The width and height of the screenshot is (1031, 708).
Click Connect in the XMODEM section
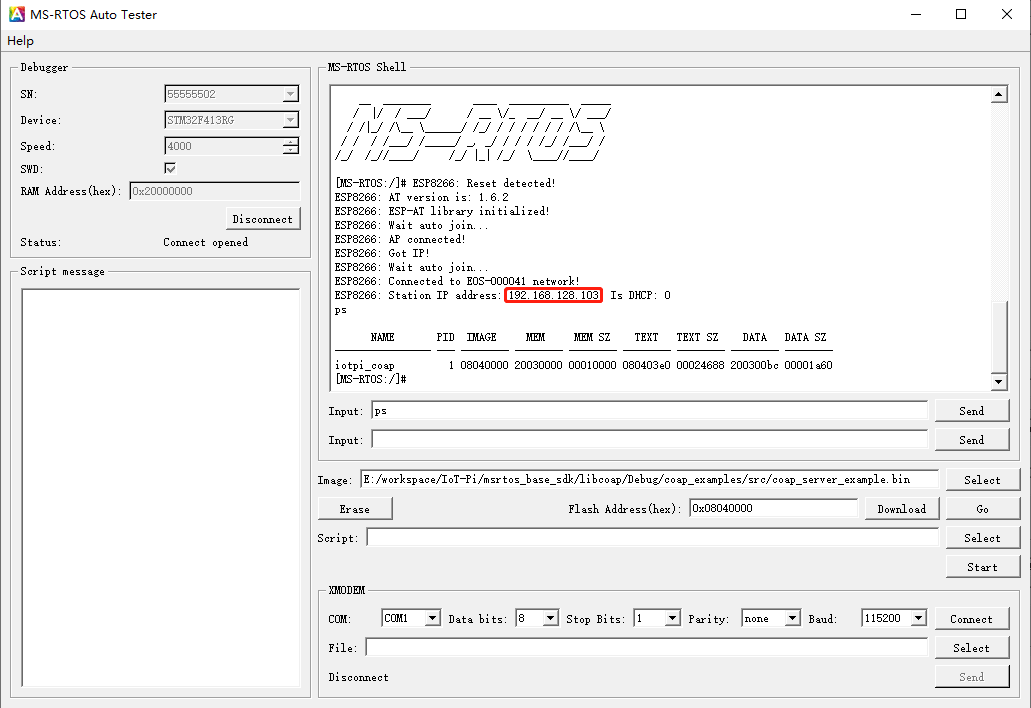pyautogui.click(x=971, y=619)
